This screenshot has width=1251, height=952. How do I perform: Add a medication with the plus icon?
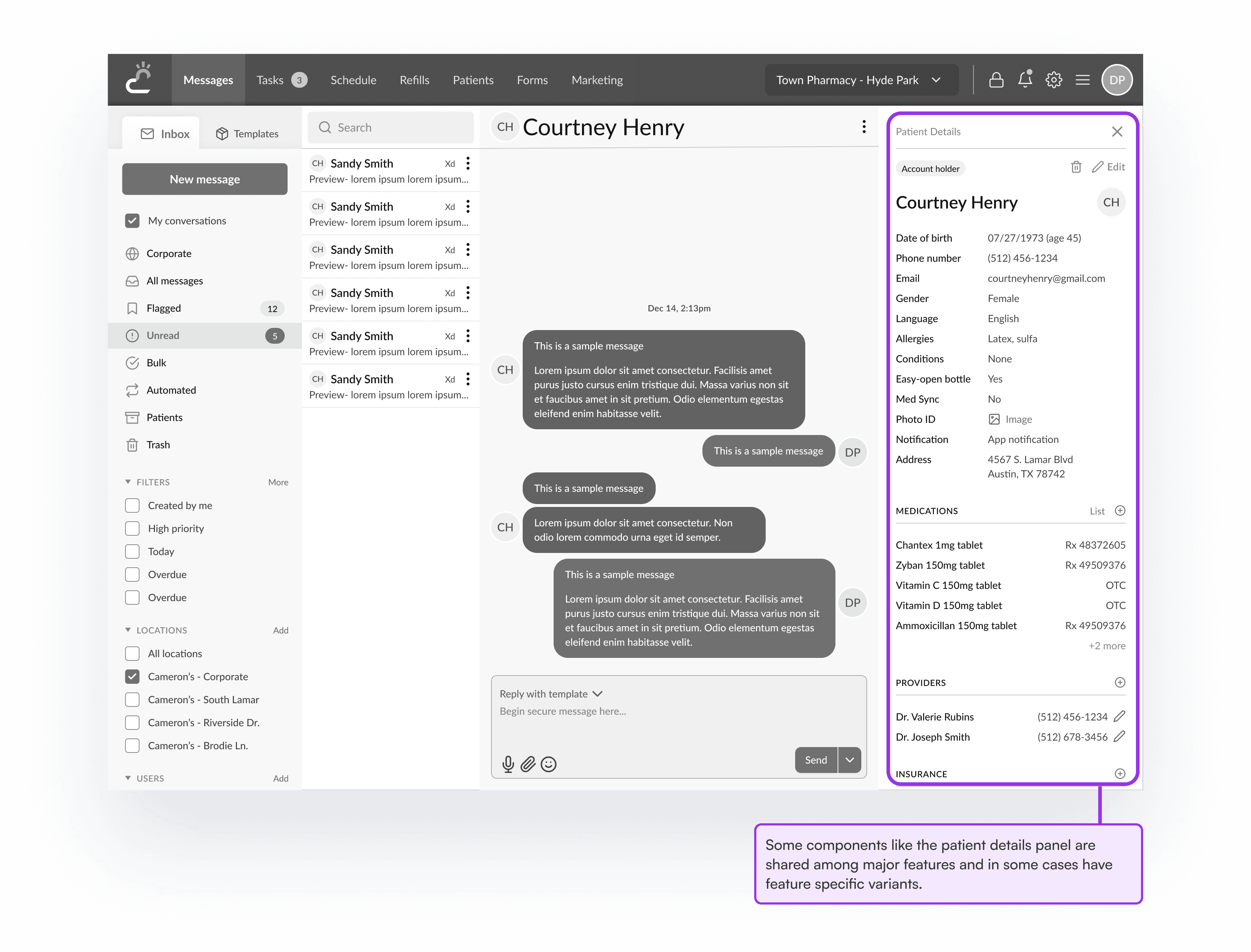(x=1119, y=511)
